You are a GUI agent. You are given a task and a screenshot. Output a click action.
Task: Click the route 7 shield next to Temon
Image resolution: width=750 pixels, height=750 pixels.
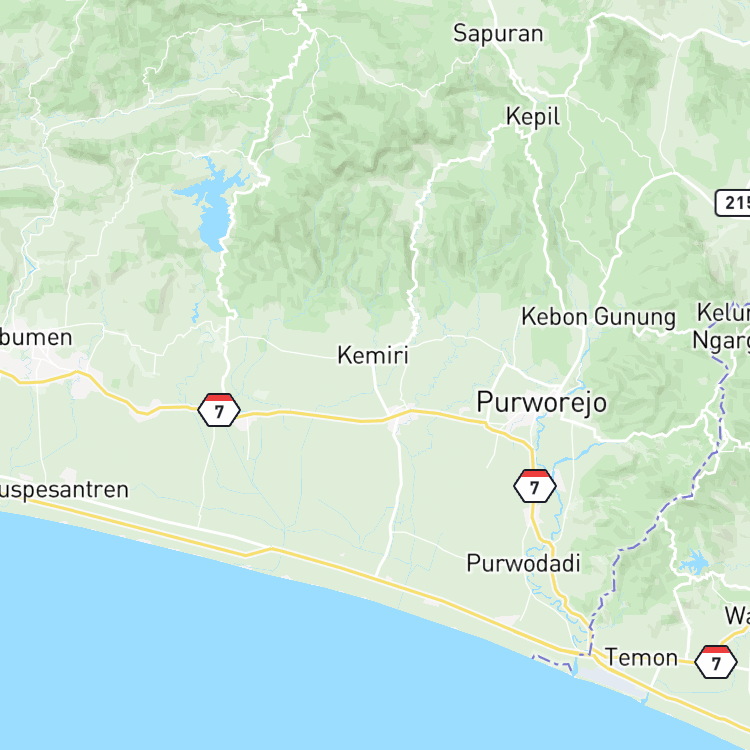pyautogui.click(x=716, y=662)
